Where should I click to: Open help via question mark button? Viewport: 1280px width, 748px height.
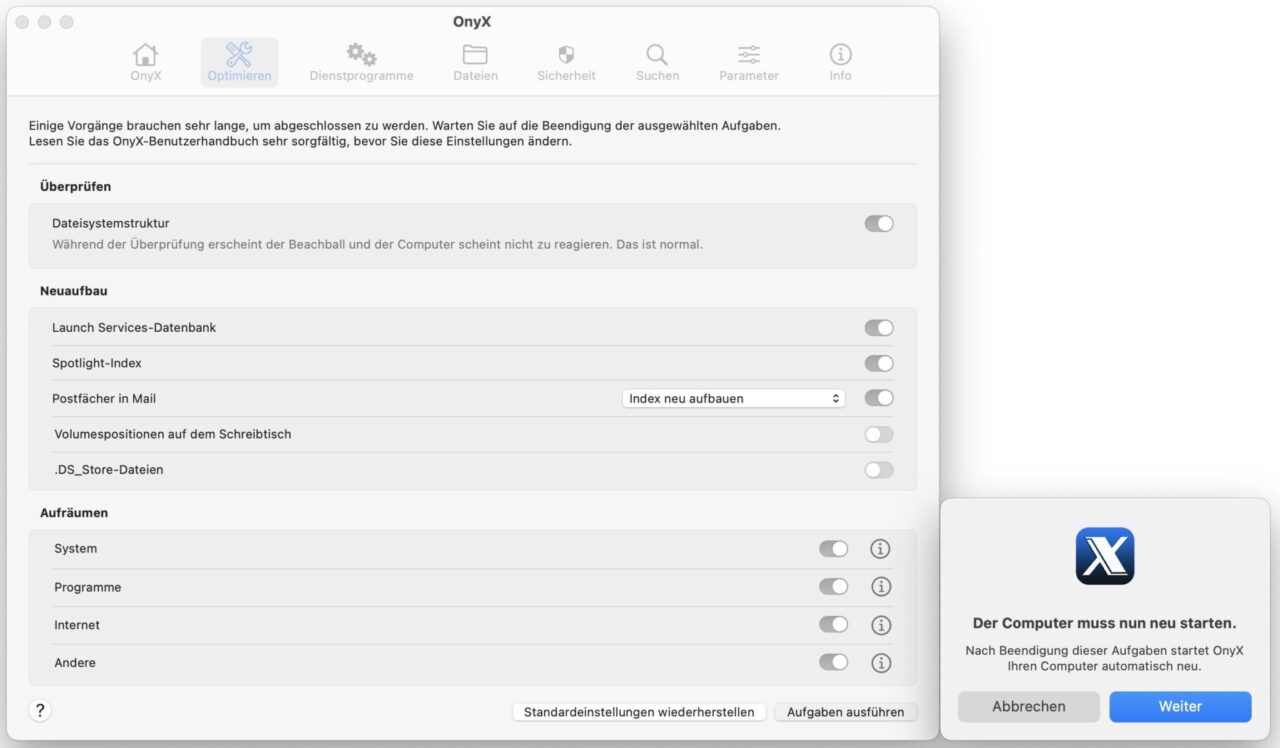pyautogui.click(x=40, y=711)
